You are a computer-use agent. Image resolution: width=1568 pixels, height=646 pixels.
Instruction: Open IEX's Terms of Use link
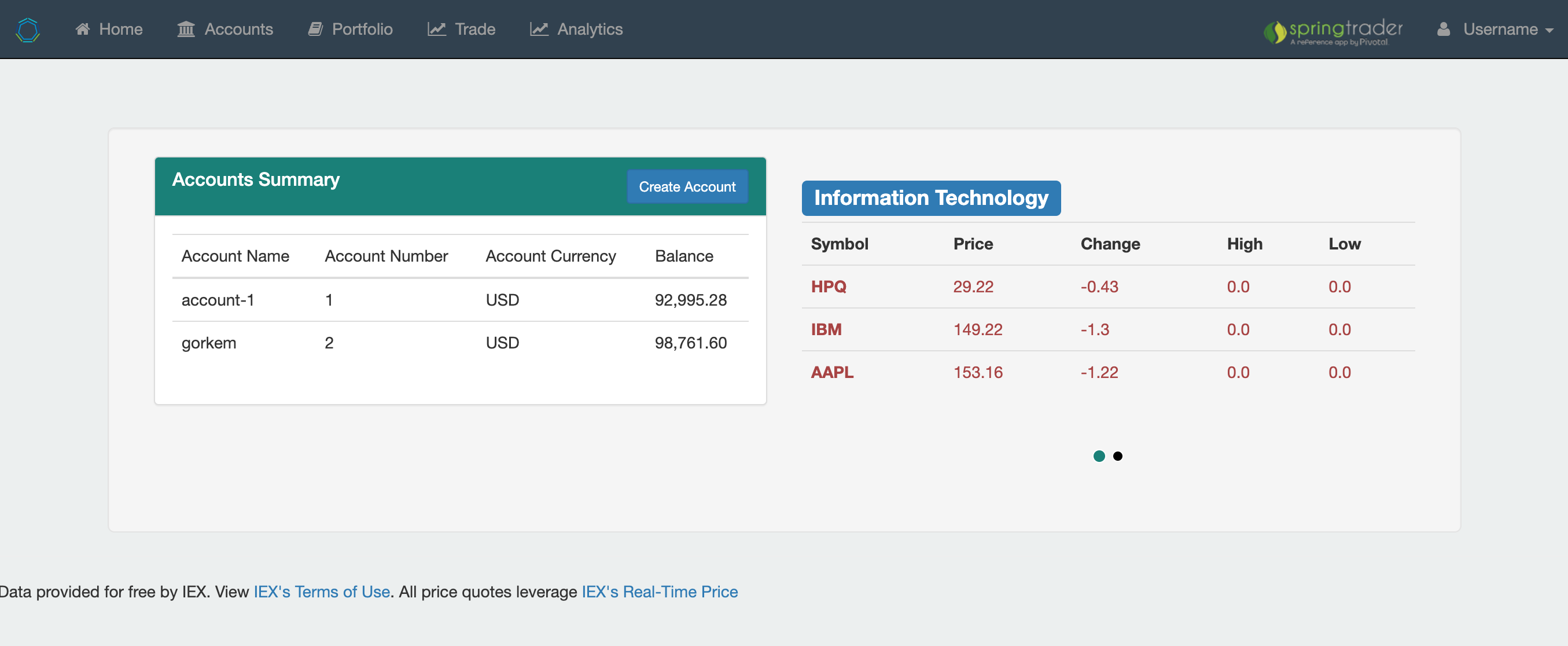coord(321,592)
